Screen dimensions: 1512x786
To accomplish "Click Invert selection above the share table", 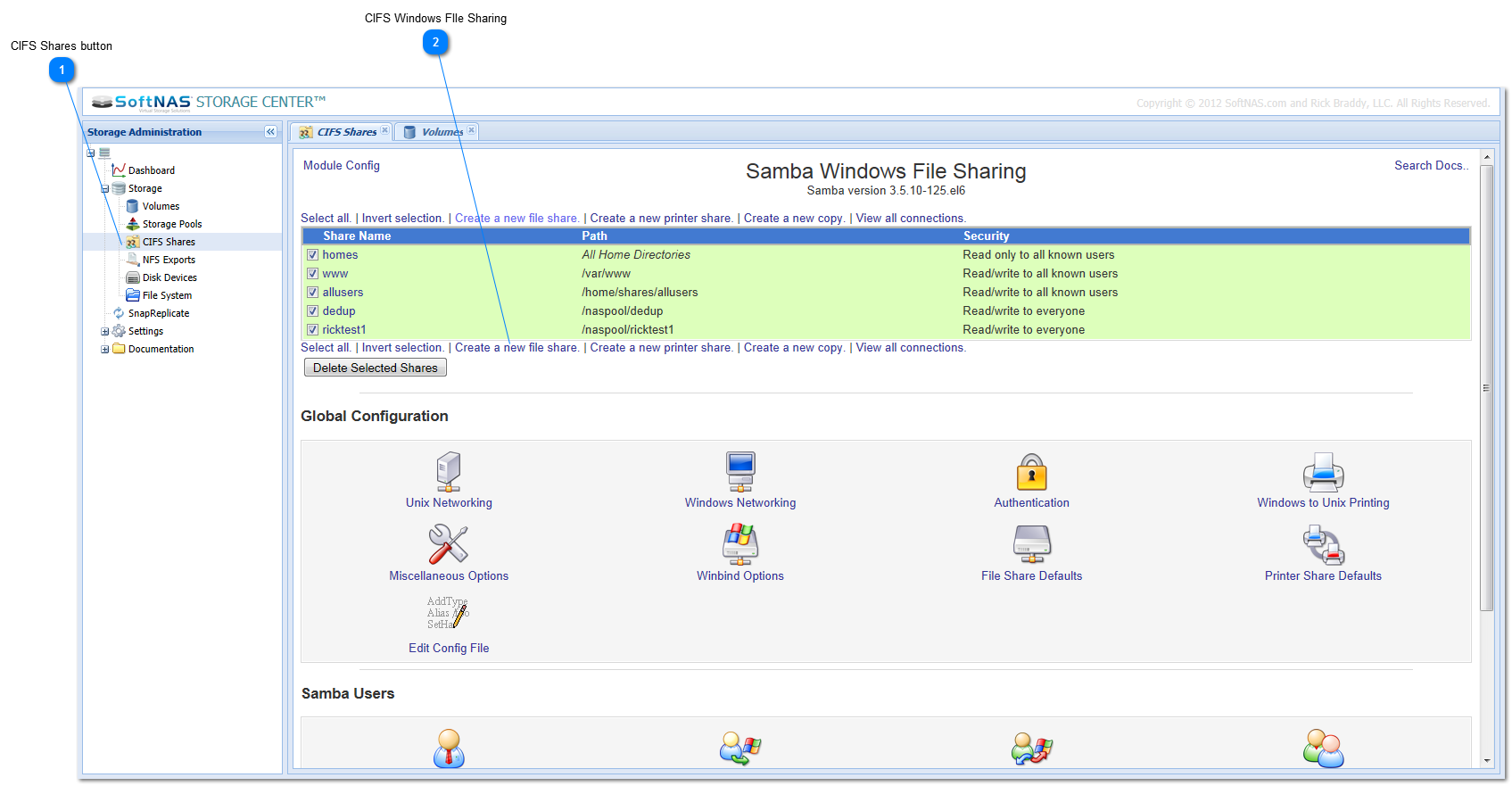I will click(x=402, y=219).
